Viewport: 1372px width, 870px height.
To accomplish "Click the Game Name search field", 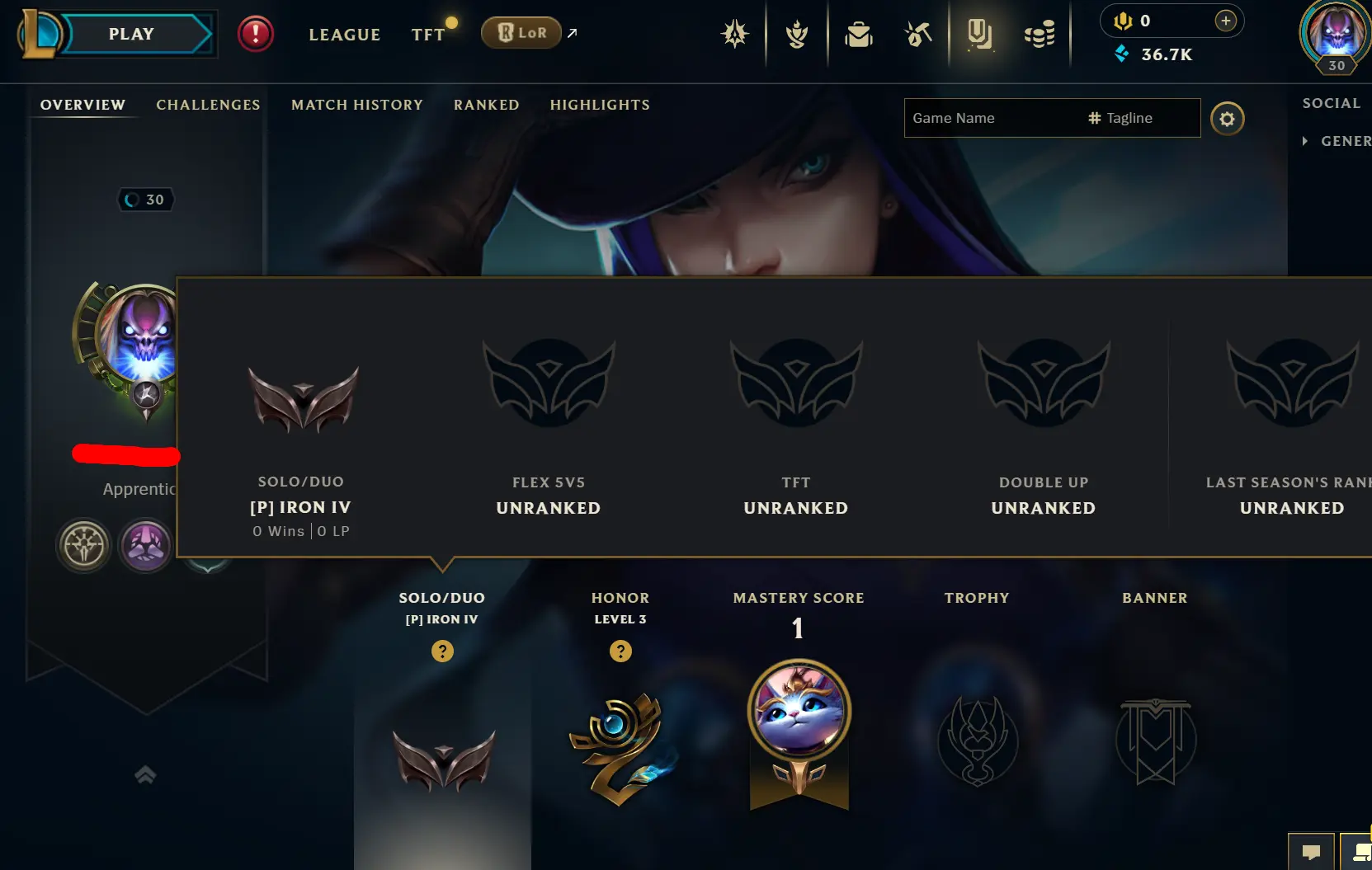I will tap(994, 118).
